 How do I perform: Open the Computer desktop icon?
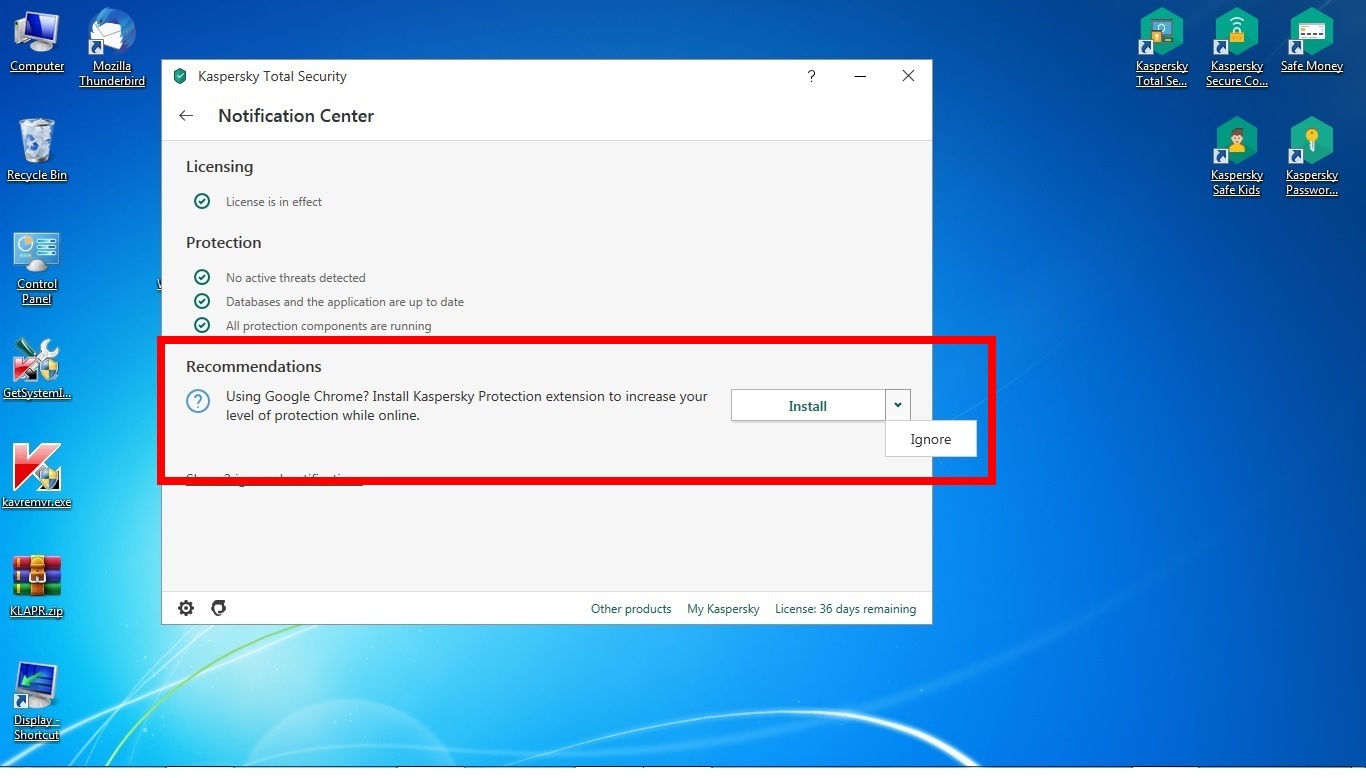click(37, 40)
